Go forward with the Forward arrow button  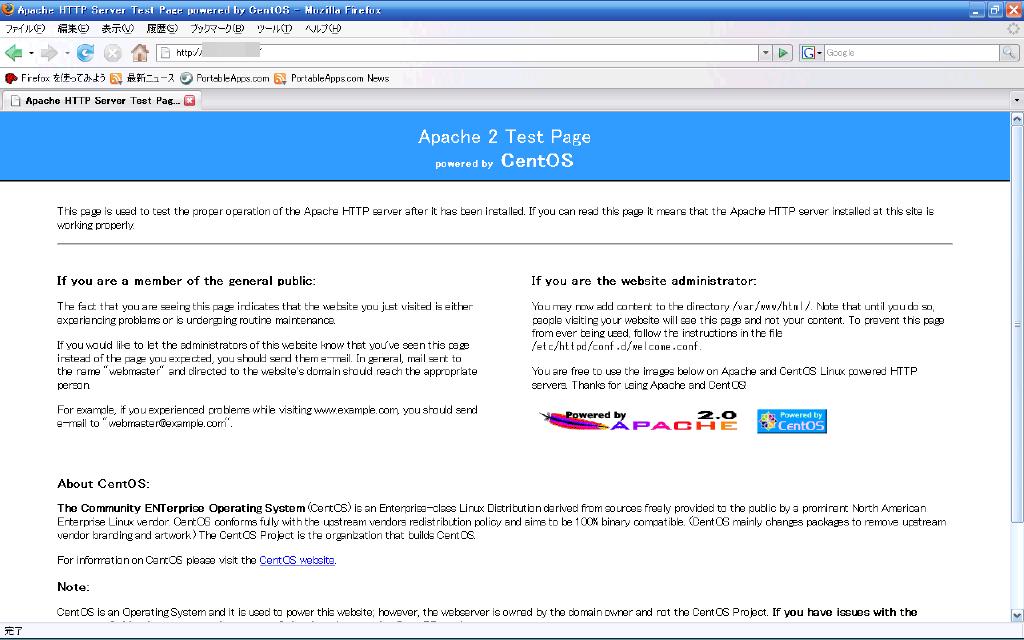click(49, 53)
